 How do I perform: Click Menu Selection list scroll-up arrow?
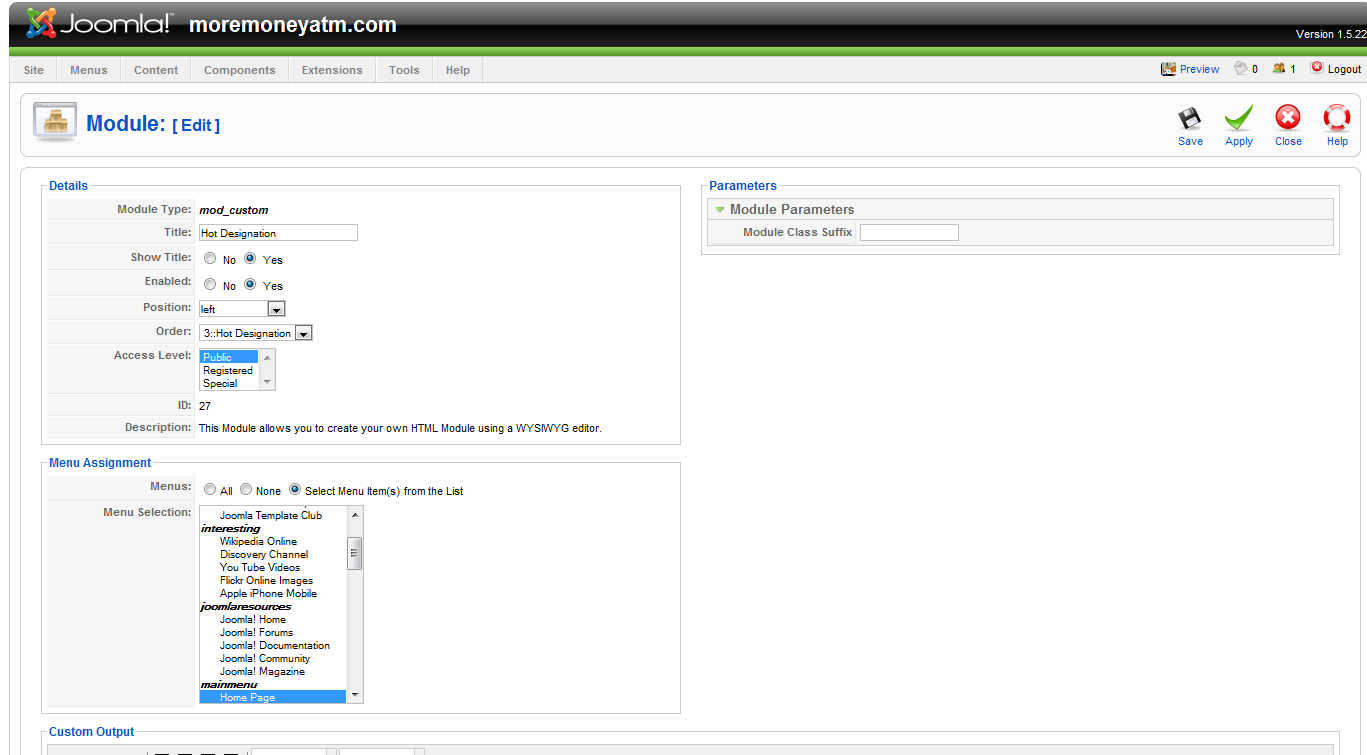pyautogui.click(x=355, y=515)
